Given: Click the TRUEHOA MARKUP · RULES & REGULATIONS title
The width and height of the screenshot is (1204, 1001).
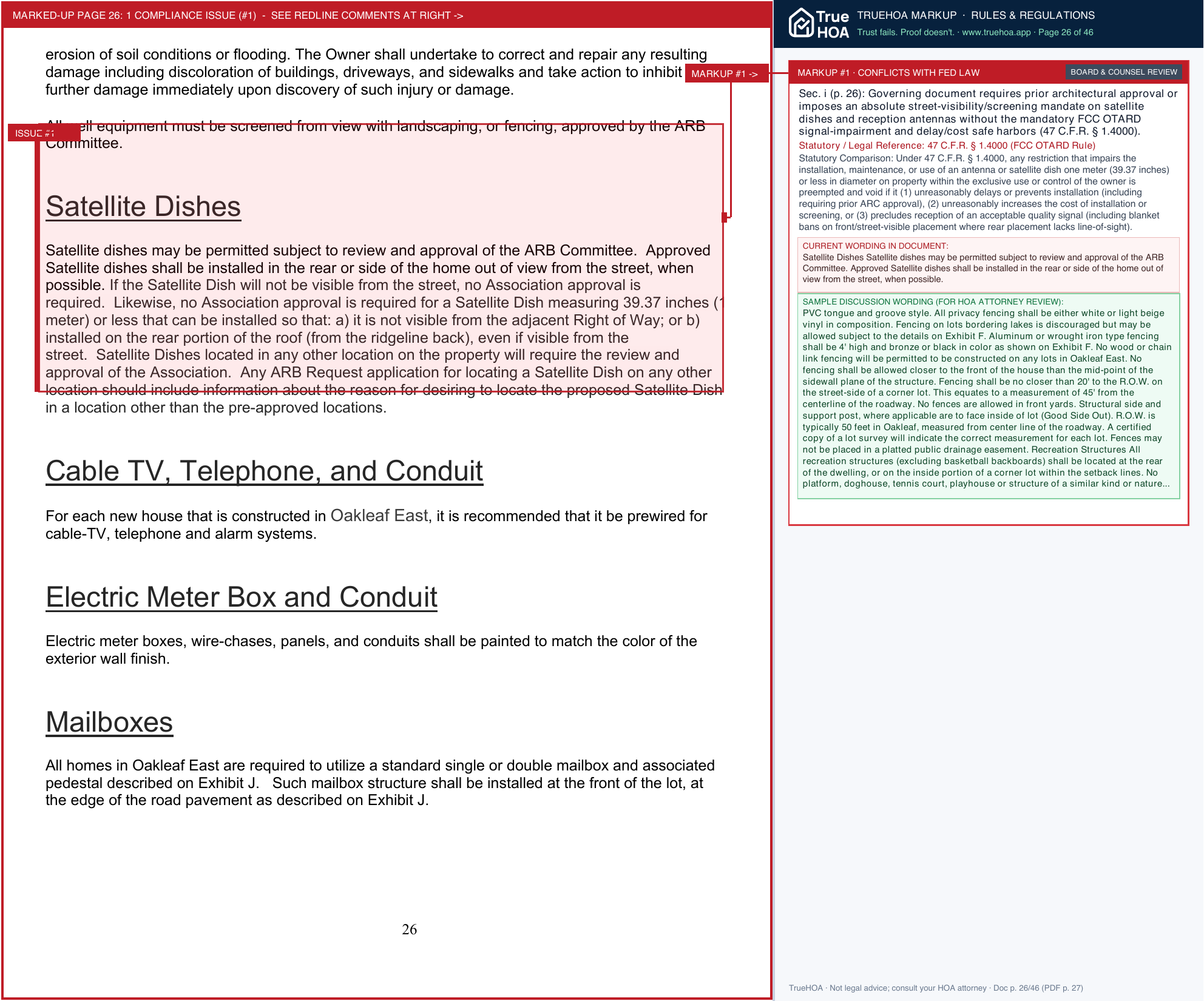Looking at the screenshot, I should coord(976,15).
